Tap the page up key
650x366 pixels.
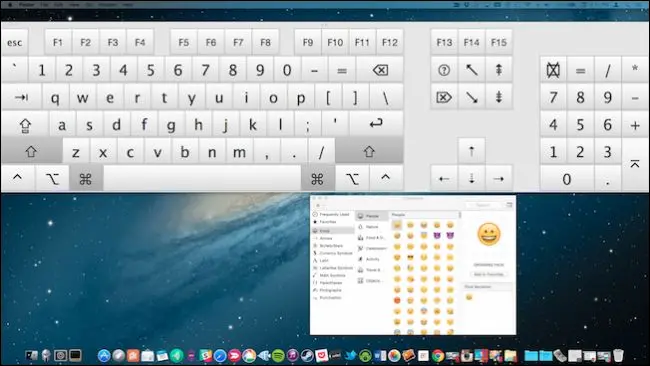tap(499, 70)
